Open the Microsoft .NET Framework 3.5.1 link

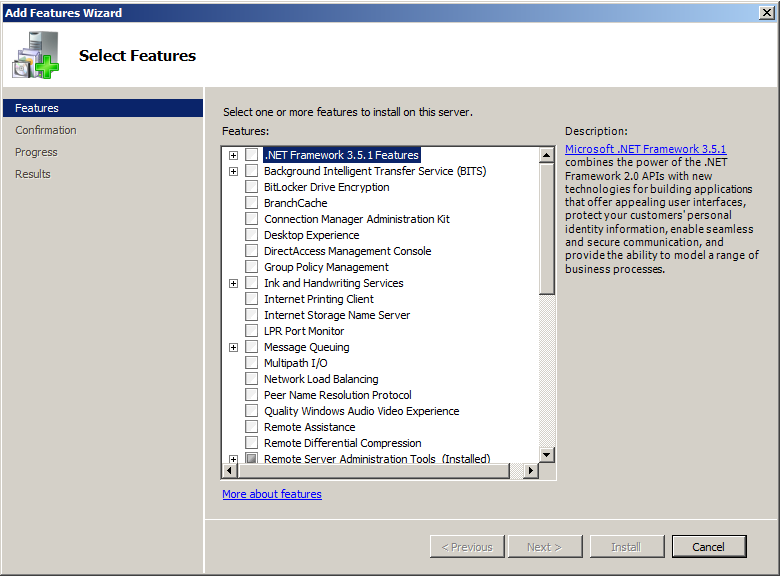(x=646, y=149)
